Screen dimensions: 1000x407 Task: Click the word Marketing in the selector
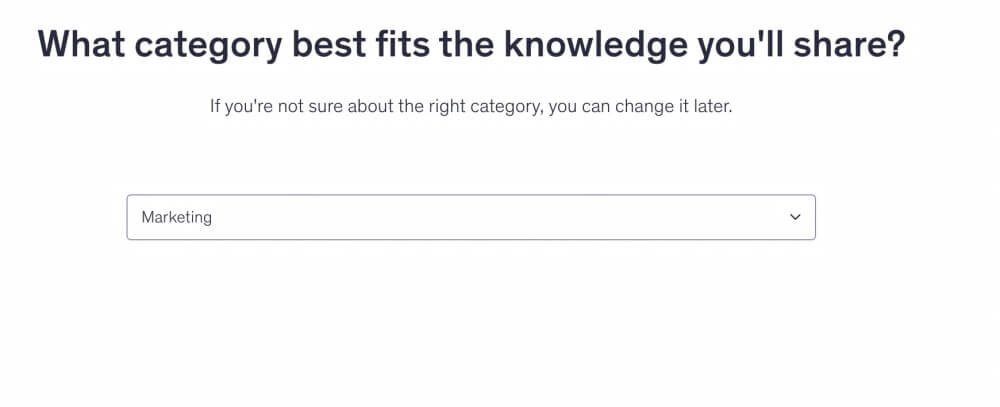coord(177,217)
